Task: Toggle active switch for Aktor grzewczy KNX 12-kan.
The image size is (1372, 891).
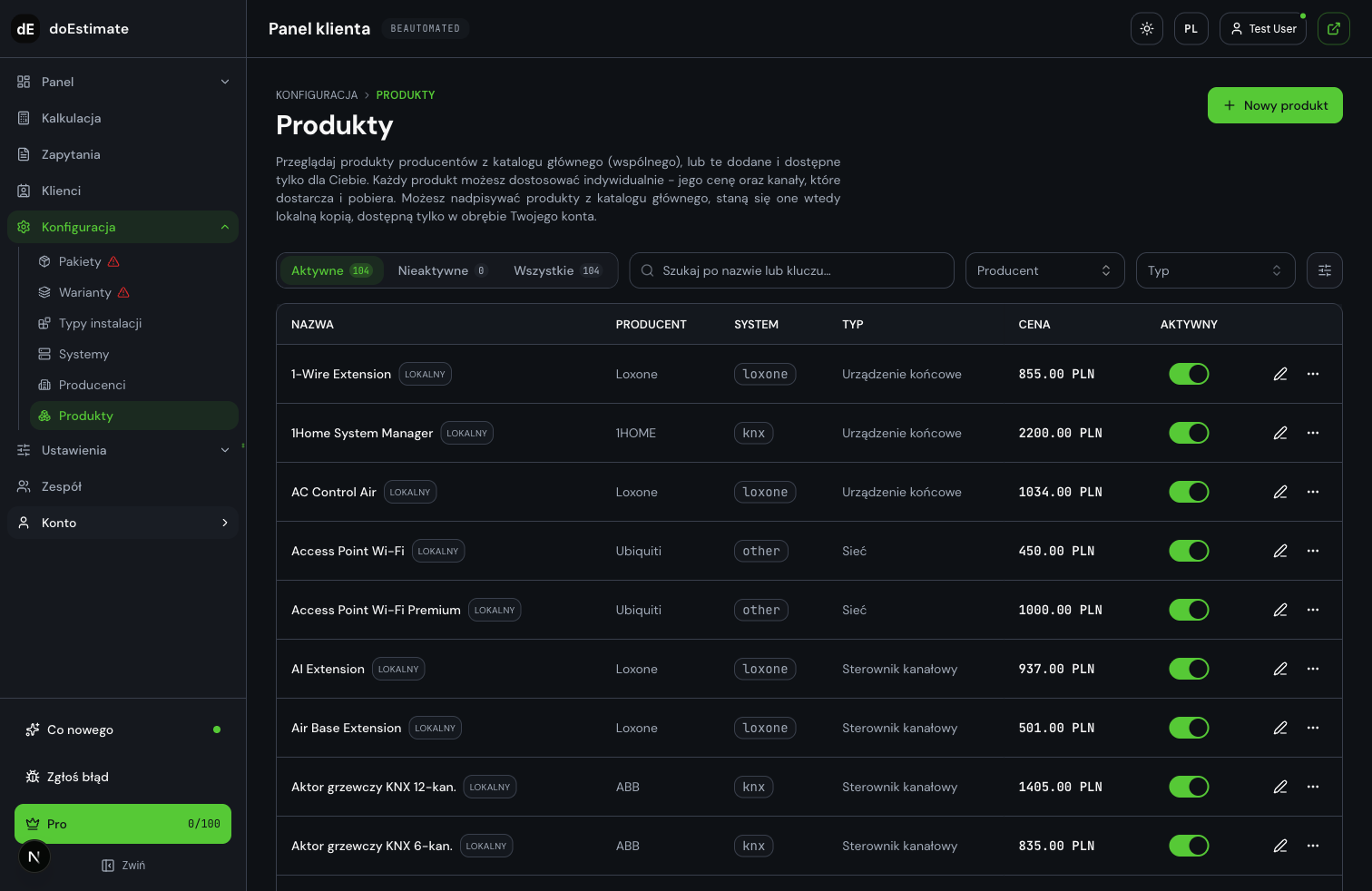Action: [x=1189, y=787]
